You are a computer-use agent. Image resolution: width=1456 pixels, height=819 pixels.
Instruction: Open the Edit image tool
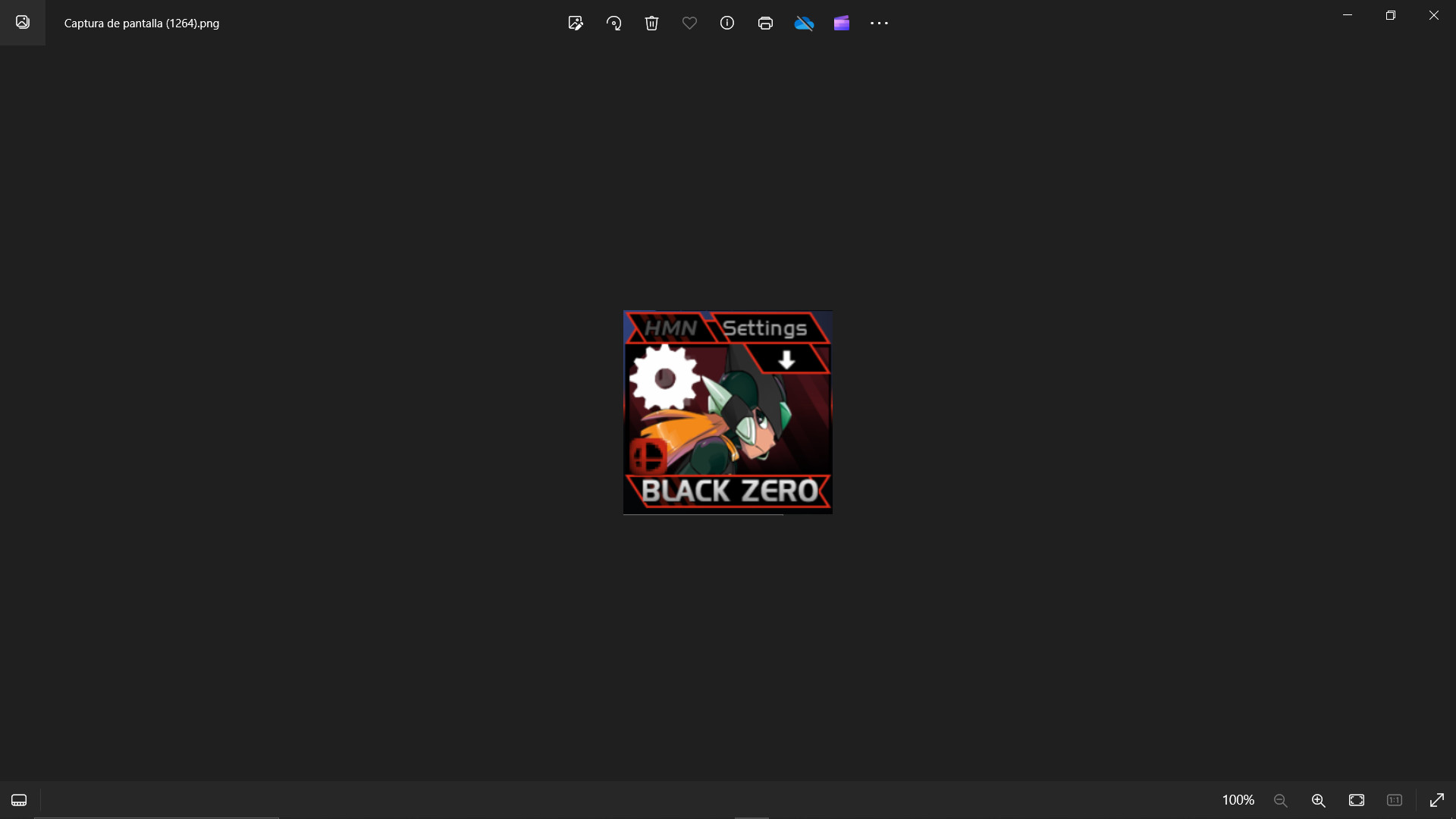(576, 24)
